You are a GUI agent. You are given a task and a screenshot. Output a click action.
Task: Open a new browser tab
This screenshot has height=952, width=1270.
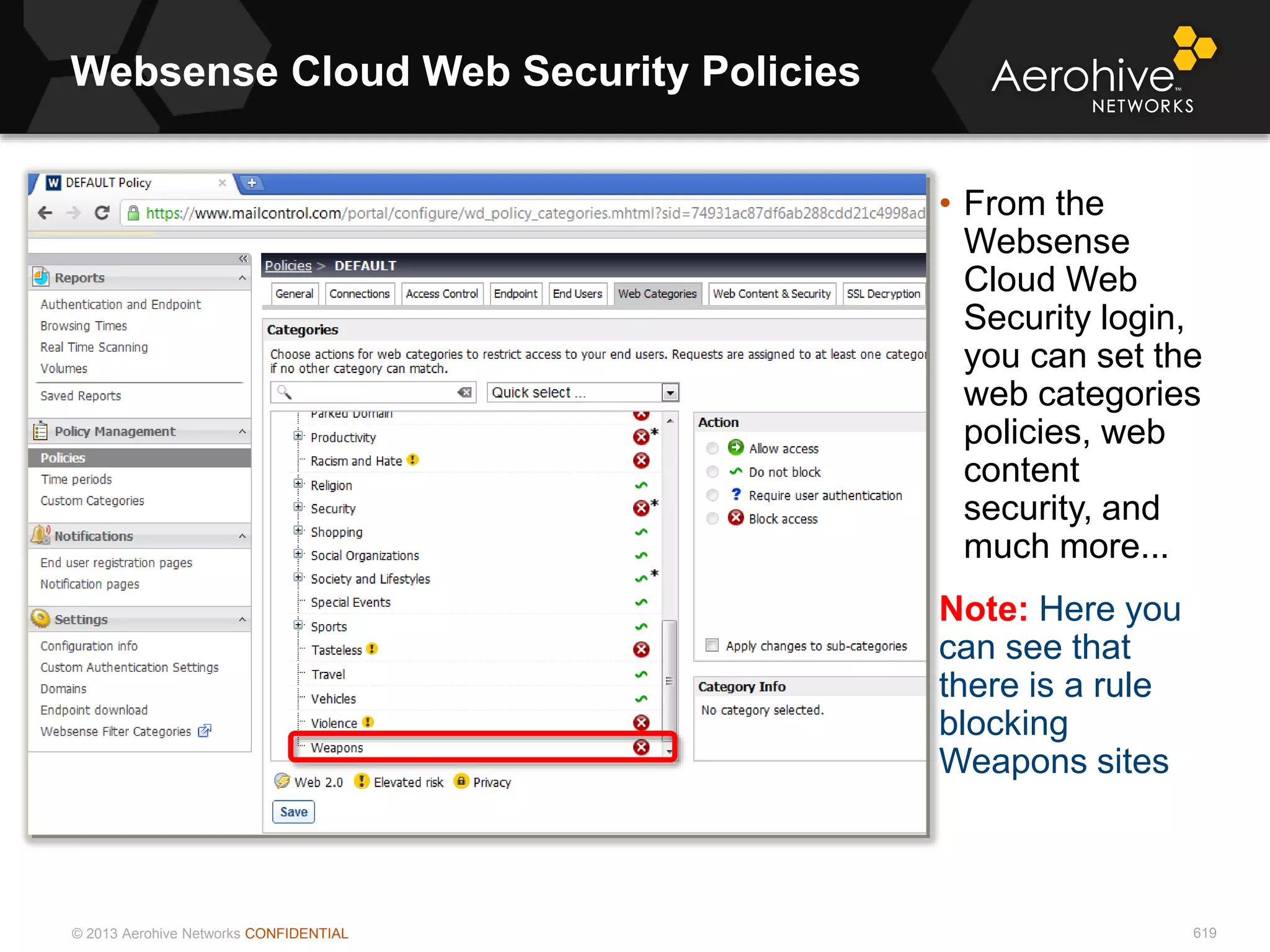tap(252, 183)
